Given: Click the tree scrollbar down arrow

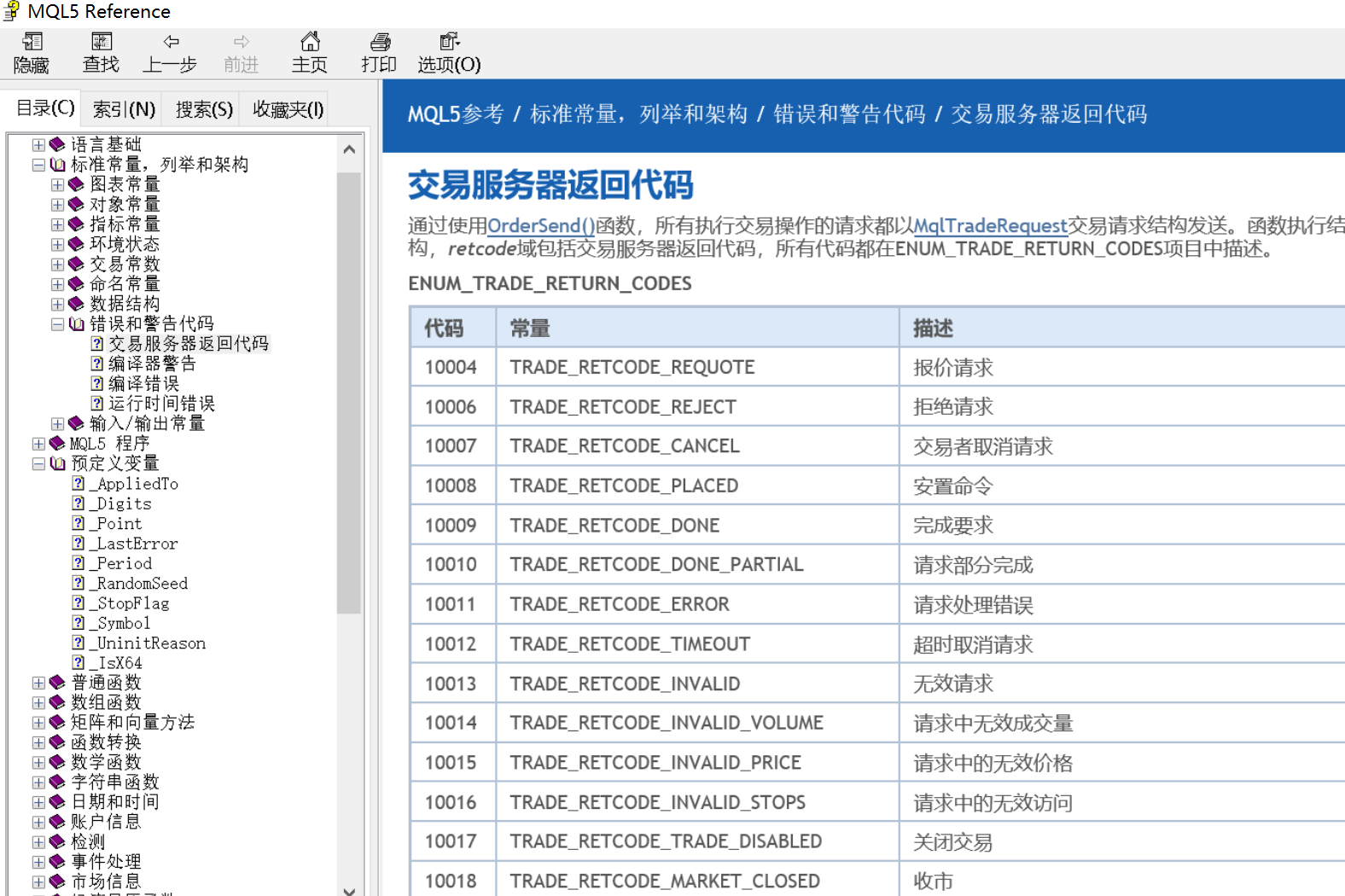Looking at the screenshot, I should [x=349, y=890].
